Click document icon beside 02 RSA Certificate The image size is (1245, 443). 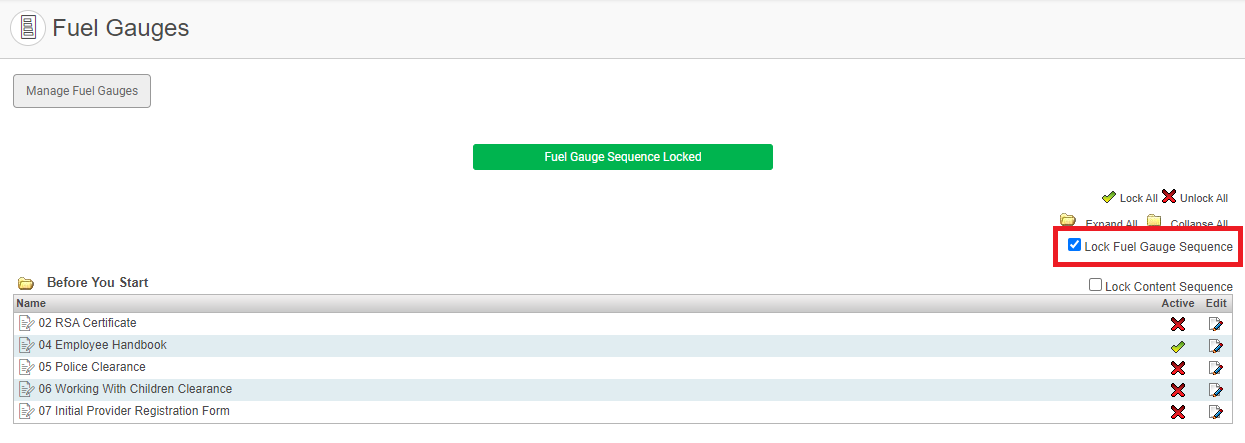(x=27, y=324)
